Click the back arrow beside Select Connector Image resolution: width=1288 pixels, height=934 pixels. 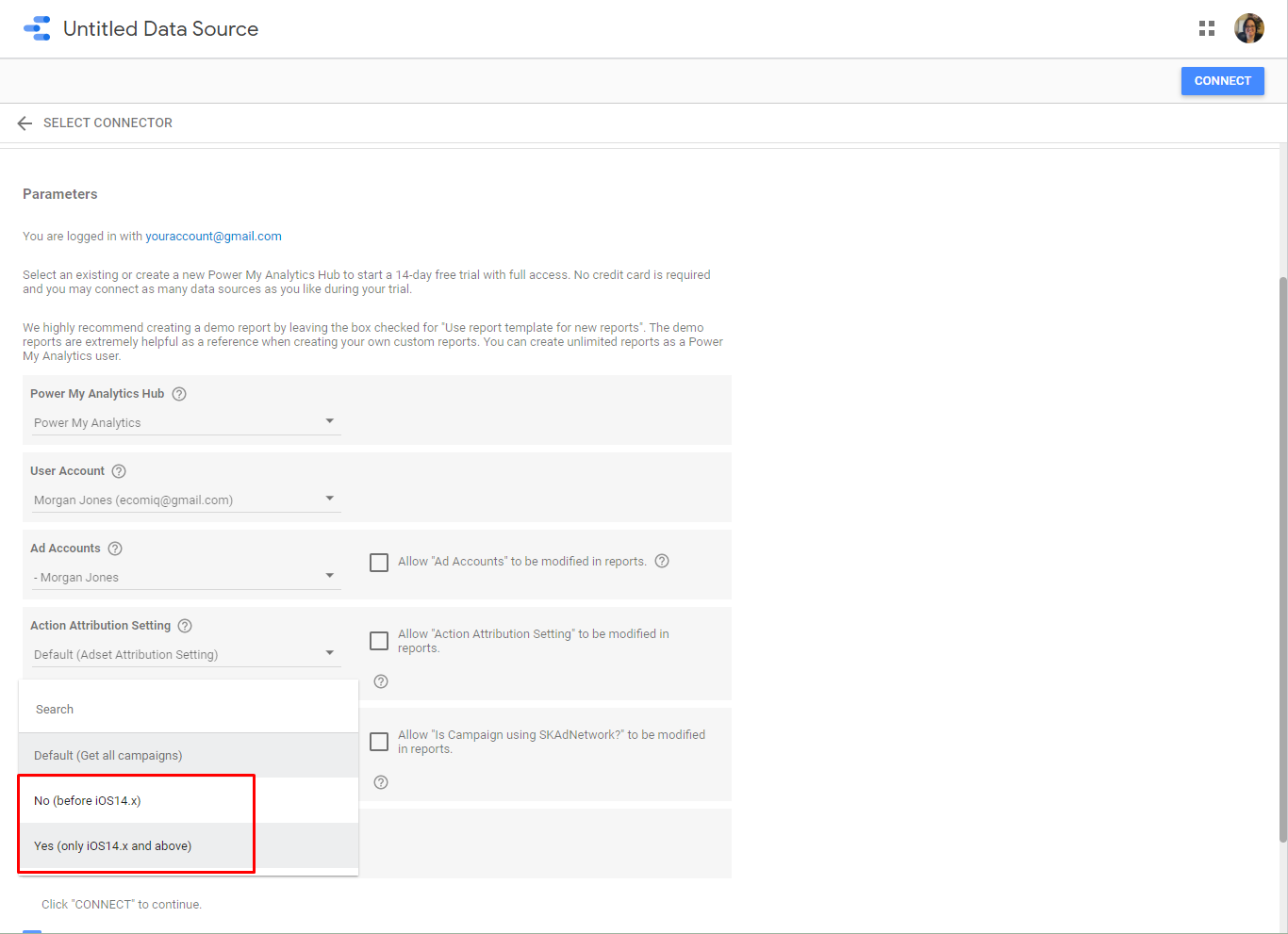25,123
